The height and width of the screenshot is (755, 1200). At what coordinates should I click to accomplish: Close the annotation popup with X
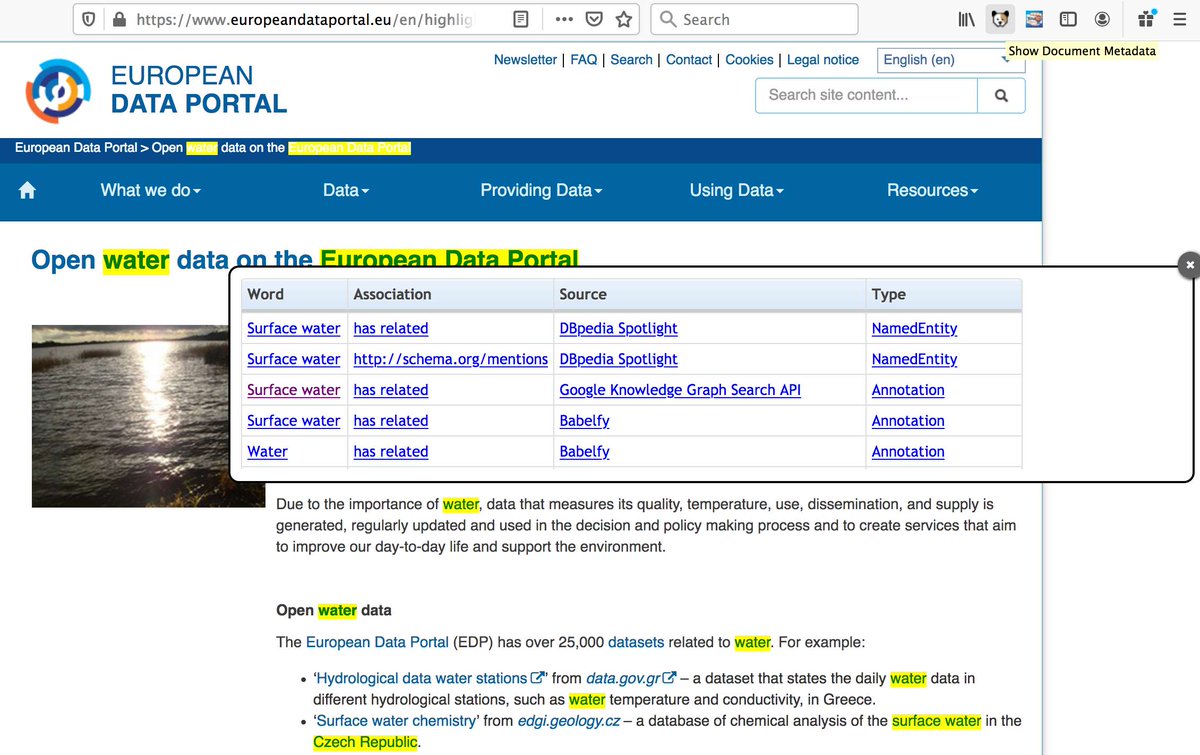[x=1189, y=265]
